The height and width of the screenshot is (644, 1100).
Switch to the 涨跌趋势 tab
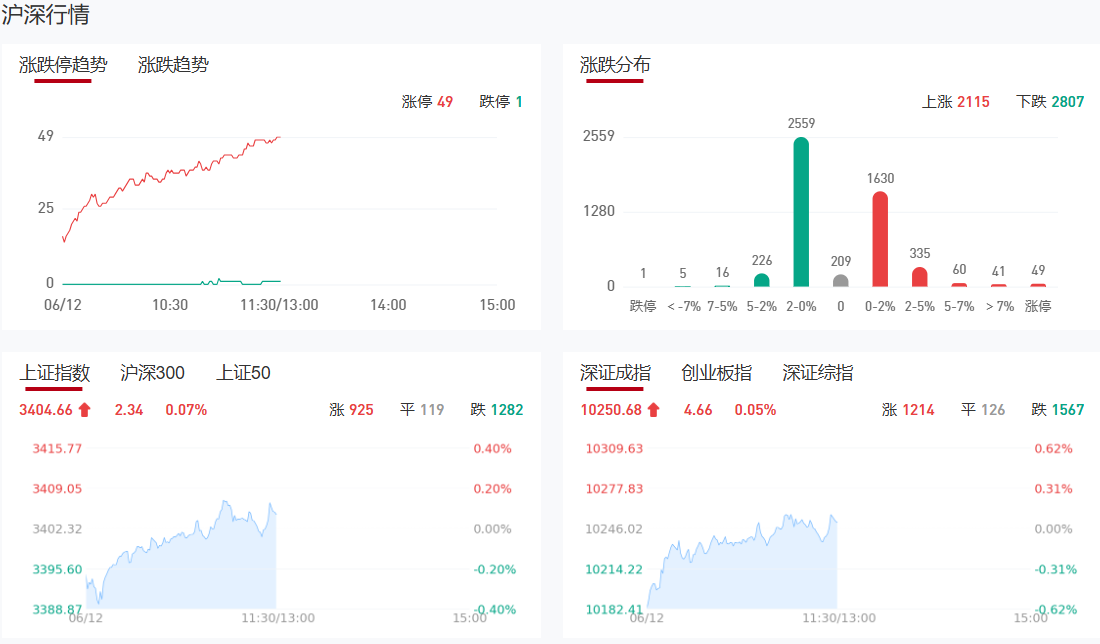click(173, 65)
